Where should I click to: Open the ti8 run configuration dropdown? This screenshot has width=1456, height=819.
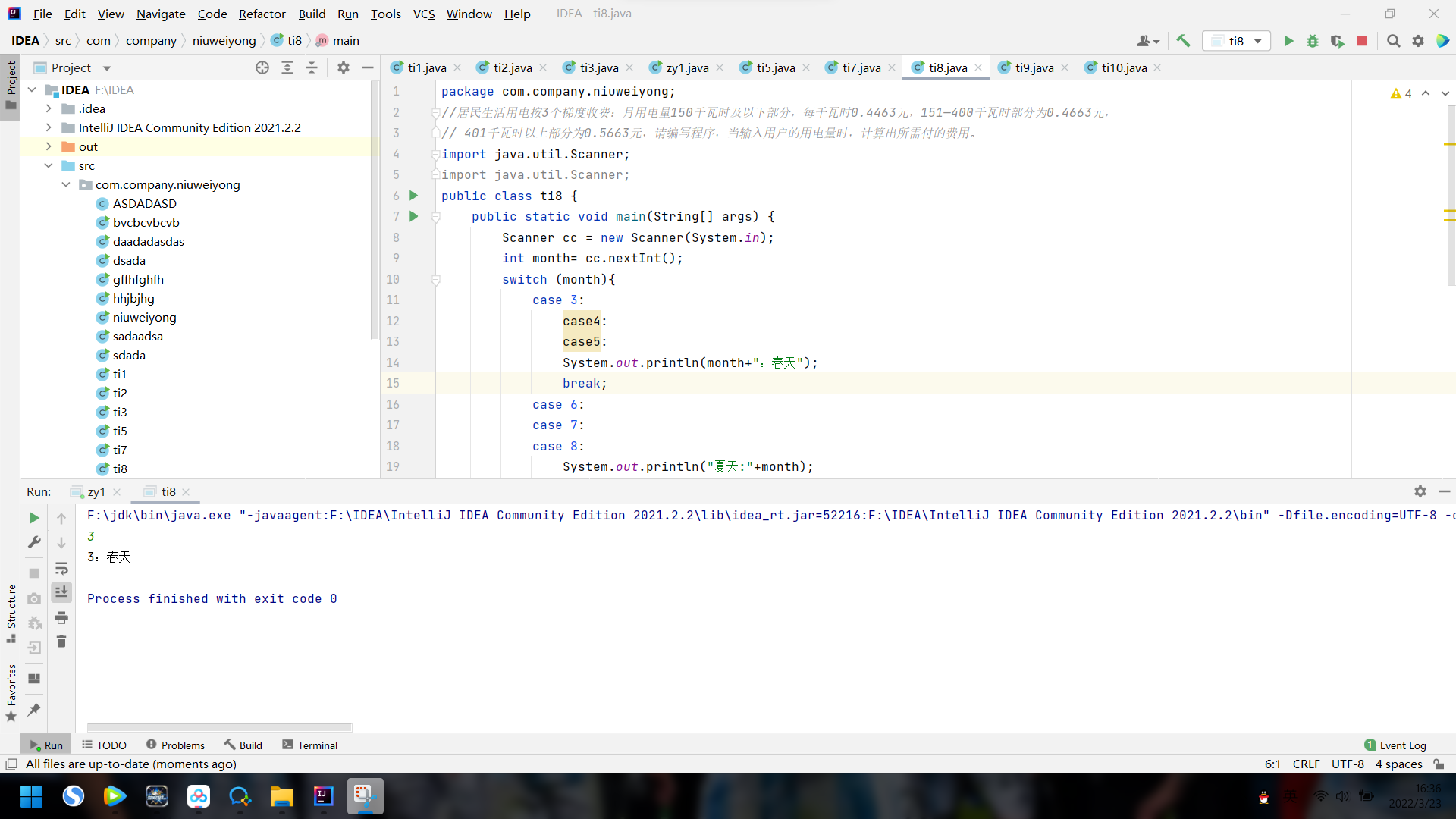point(1238,41)
